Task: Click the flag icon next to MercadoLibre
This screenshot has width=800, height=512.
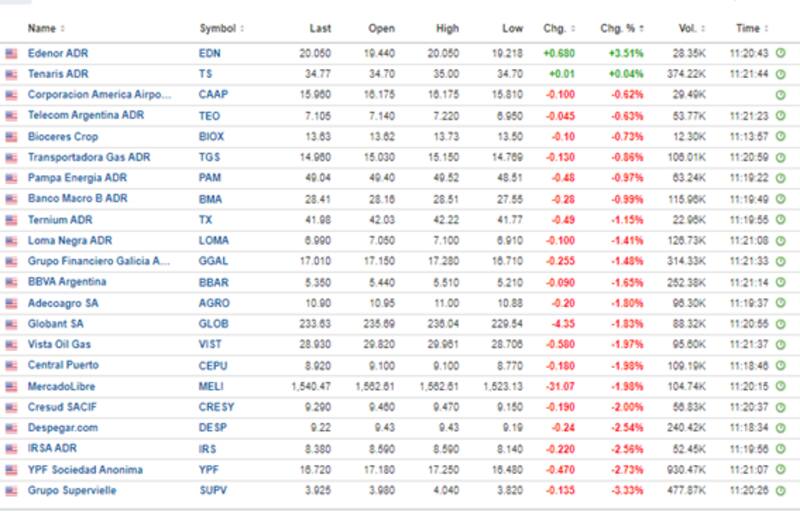Action: (x=12, y=386)
